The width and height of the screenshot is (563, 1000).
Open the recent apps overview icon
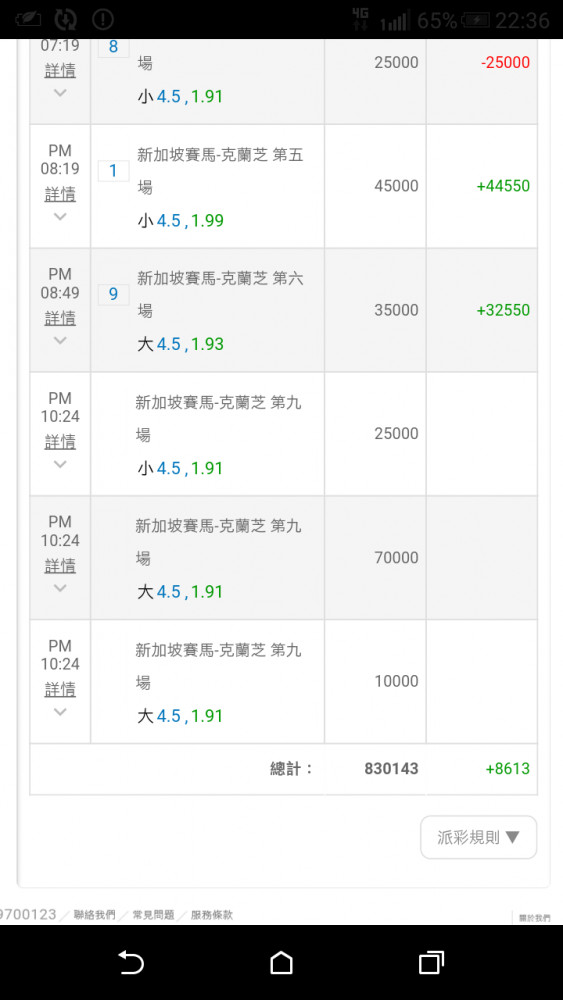432,962
